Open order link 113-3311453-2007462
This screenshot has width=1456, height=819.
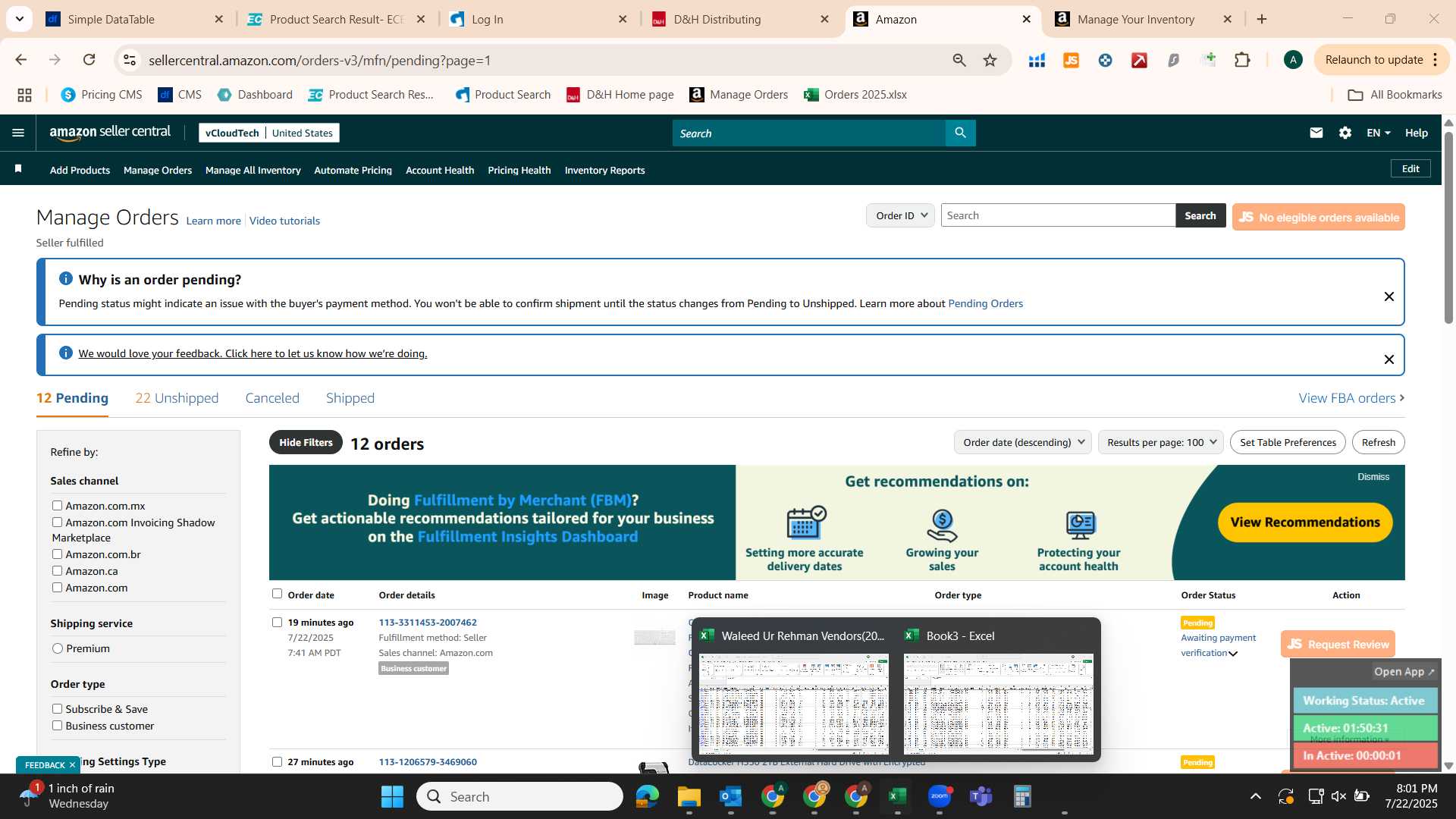point(428,623)
